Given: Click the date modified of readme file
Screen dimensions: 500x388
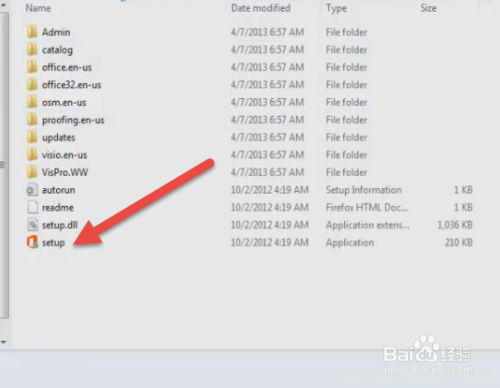Looking at the screenshot, I should [x=270, y=207].
